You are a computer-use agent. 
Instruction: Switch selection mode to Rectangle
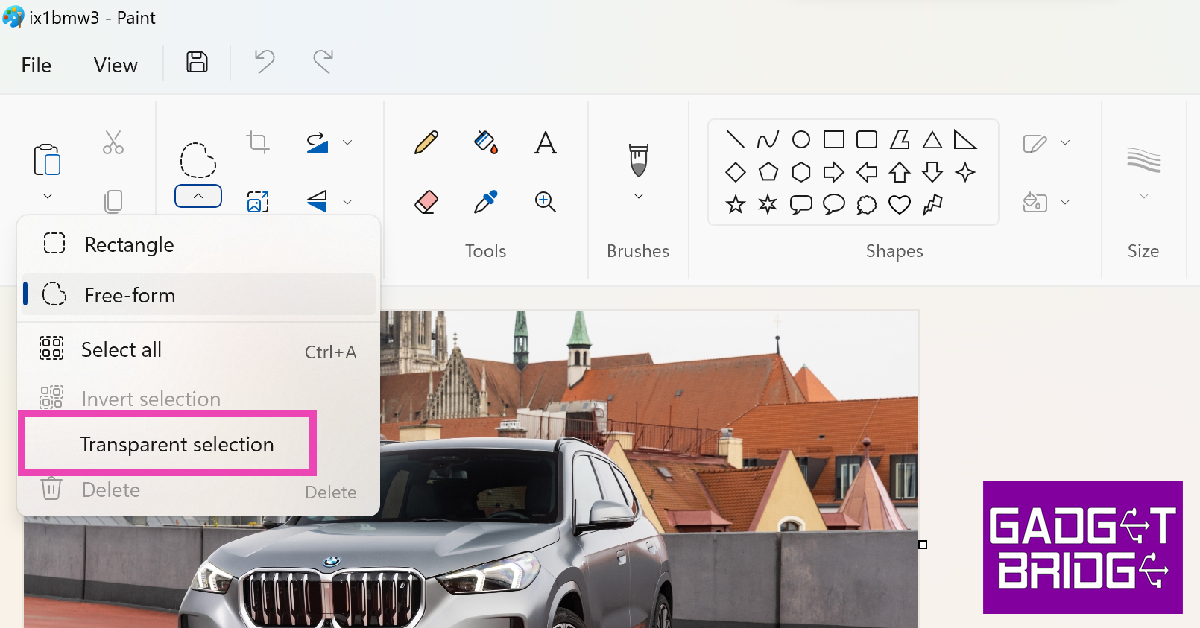point(130,243)
